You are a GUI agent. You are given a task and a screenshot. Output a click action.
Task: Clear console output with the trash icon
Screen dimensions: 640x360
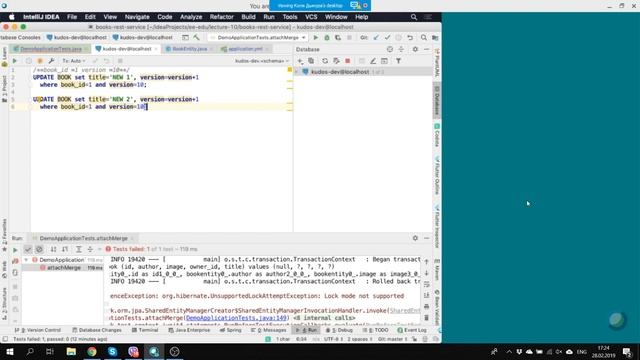pyautogui.click(x=427, y=318)
